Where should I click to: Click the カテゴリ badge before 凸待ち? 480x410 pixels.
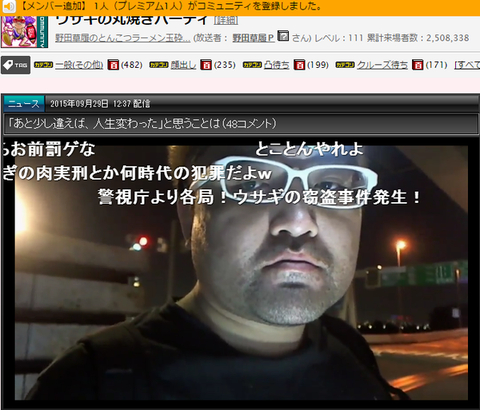(252, 65)
